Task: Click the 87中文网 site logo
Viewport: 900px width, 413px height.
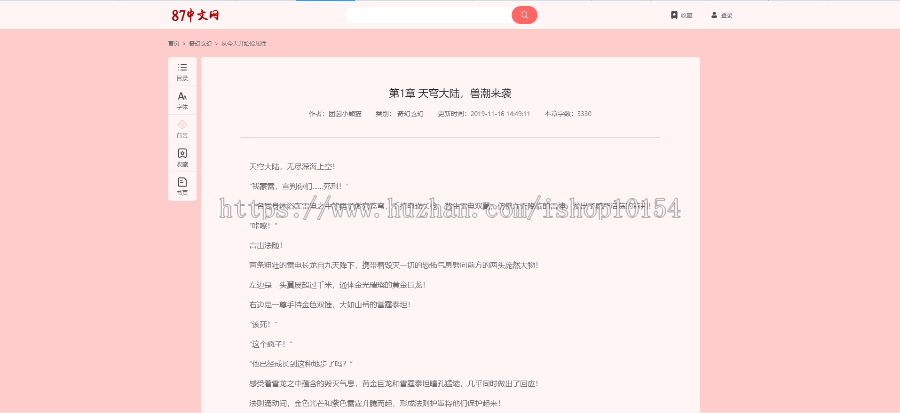Action: click(x=195, y=15)
